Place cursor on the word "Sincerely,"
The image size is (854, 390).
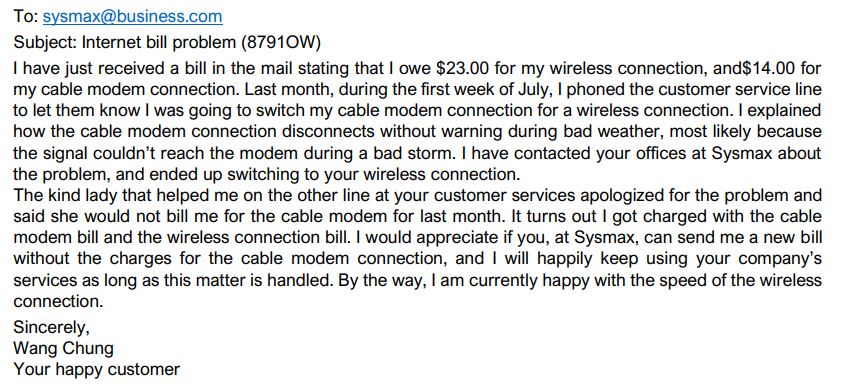pyautogui.click(x=51, y=328)
